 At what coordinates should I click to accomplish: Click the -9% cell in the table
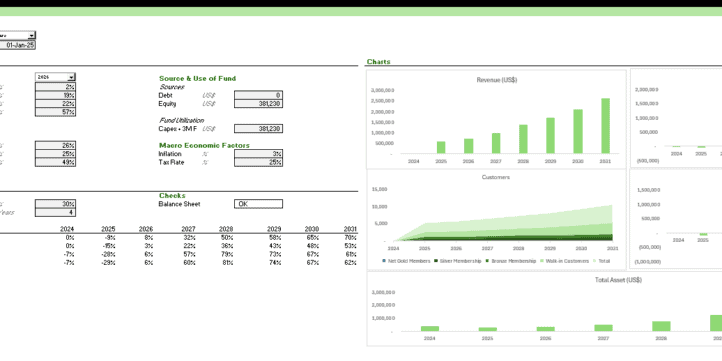pos(110,238)
